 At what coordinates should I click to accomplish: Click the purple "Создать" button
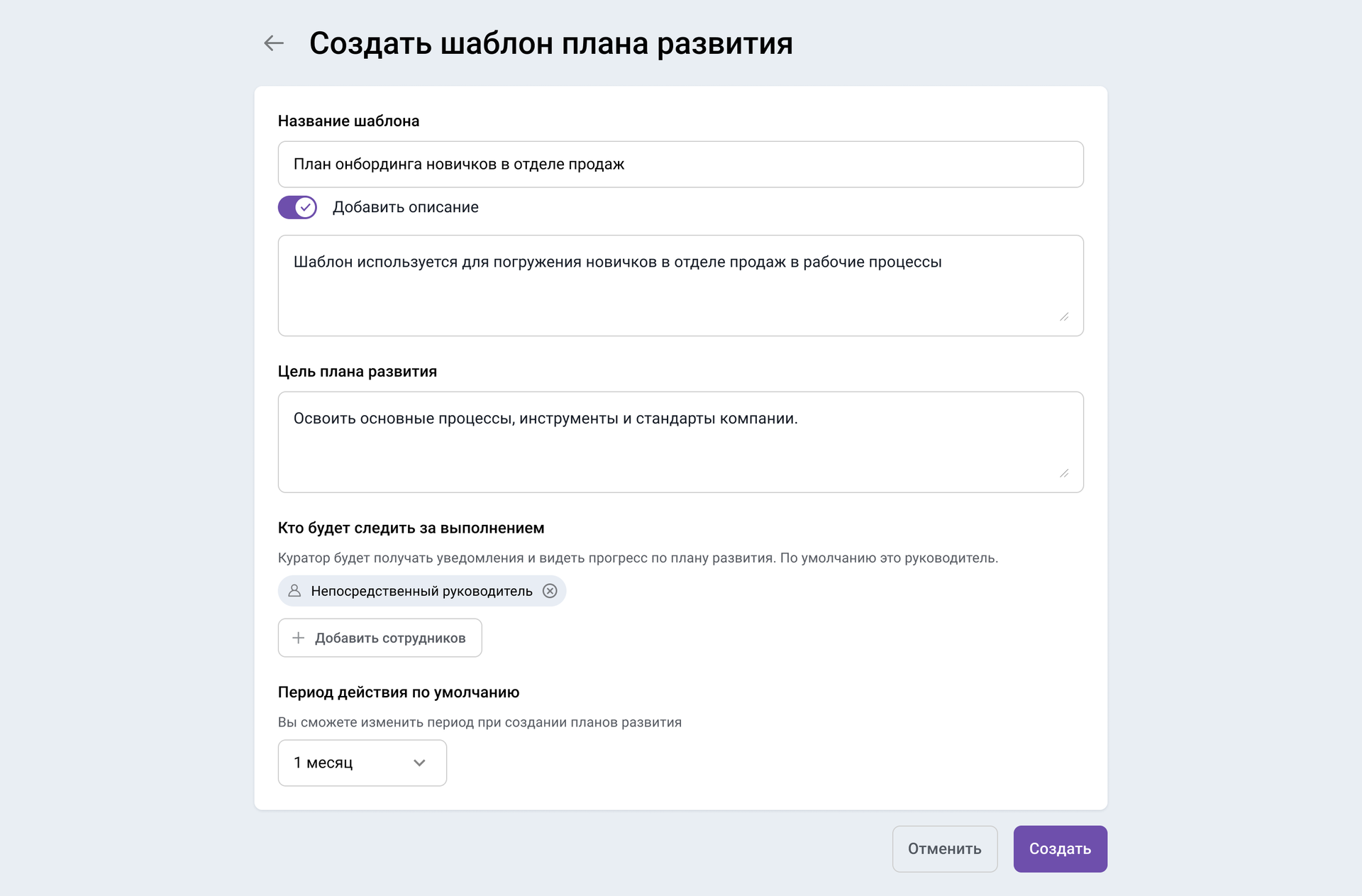tap(1060, 848)
